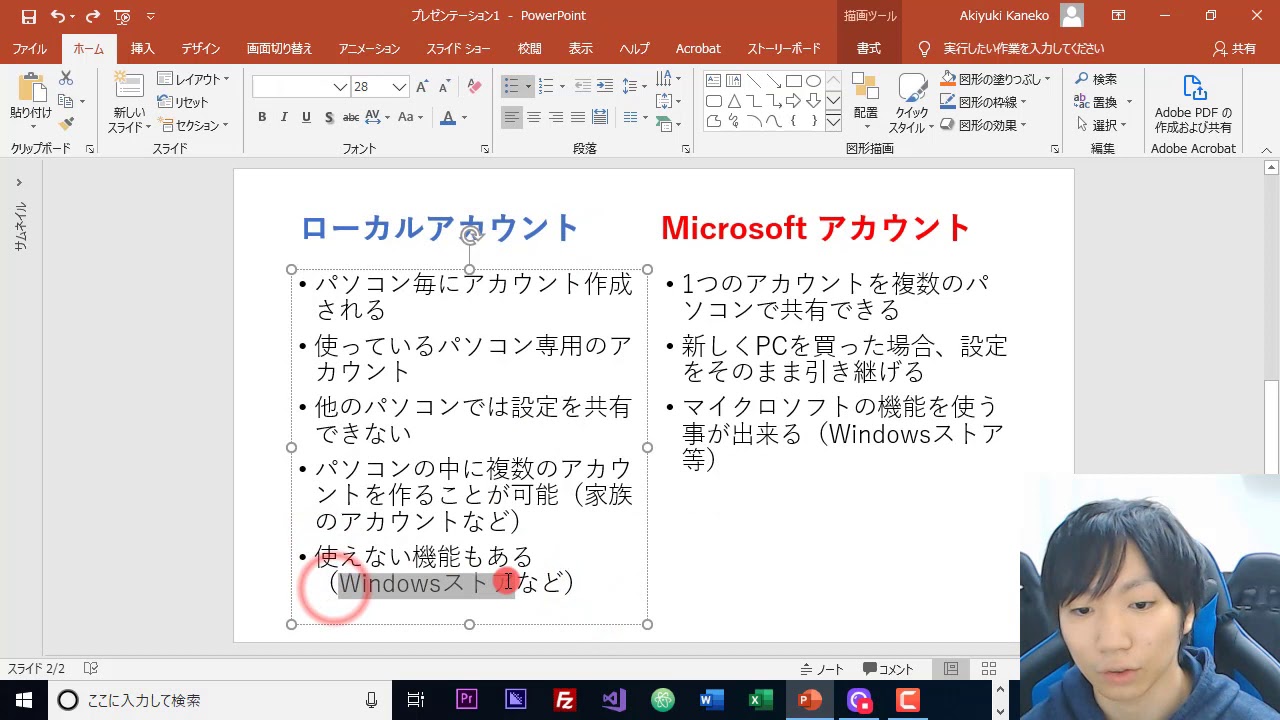Align text left

tap(512, 117)
